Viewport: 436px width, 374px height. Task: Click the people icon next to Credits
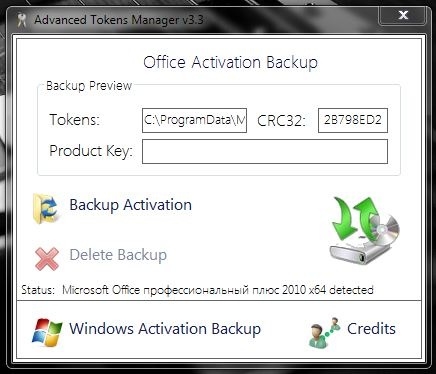pyautogui.click(x=325, y=332)
